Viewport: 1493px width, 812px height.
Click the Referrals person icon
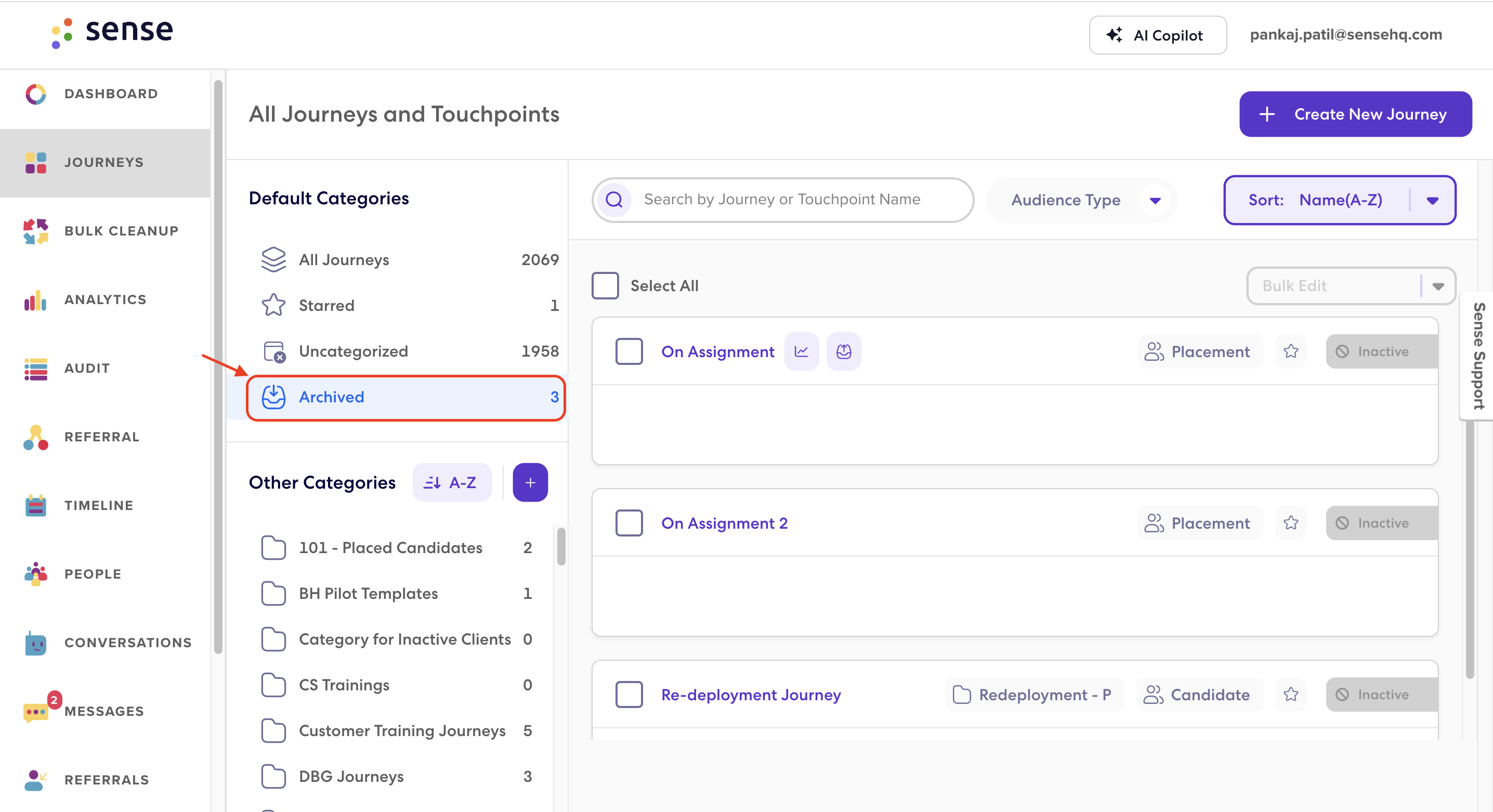[x=35, y=780]
